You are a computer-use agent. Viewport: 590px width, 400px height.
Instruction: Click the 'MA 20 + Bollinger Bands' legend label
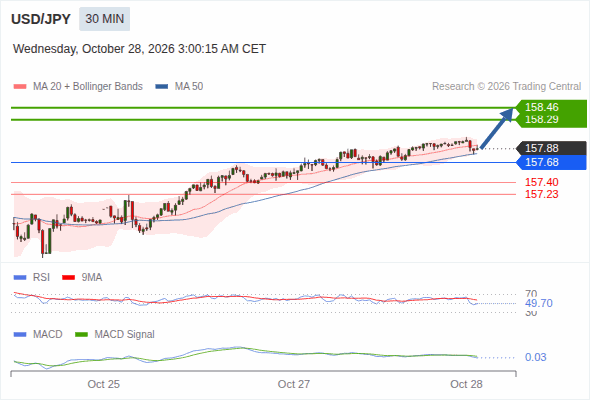tap(88, 87)
